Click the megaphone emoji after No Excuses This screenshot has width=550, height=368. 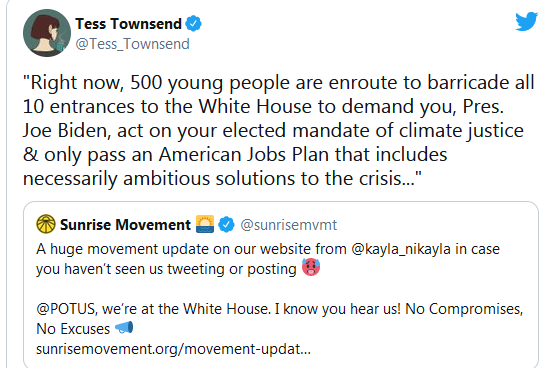[x=124, y=328]
